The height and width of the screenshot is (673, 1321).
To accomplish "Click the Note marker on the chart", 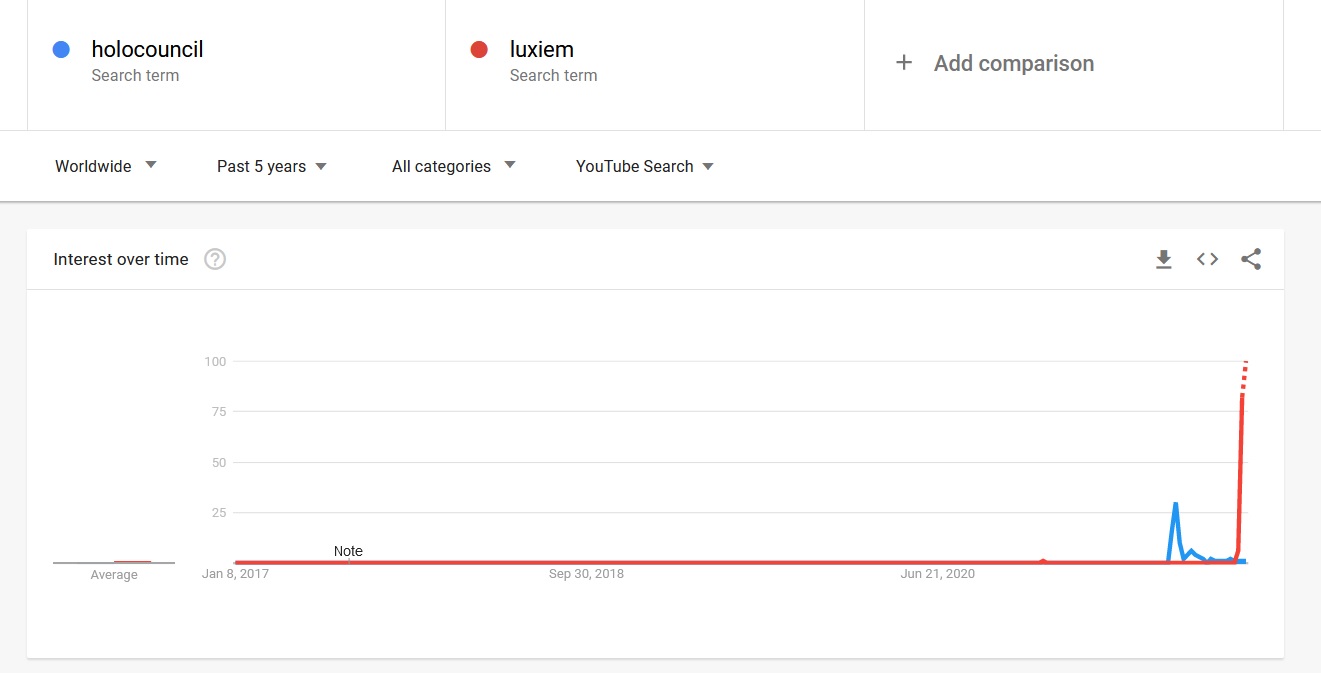I will pyautogui.click(x=348, y=551).
